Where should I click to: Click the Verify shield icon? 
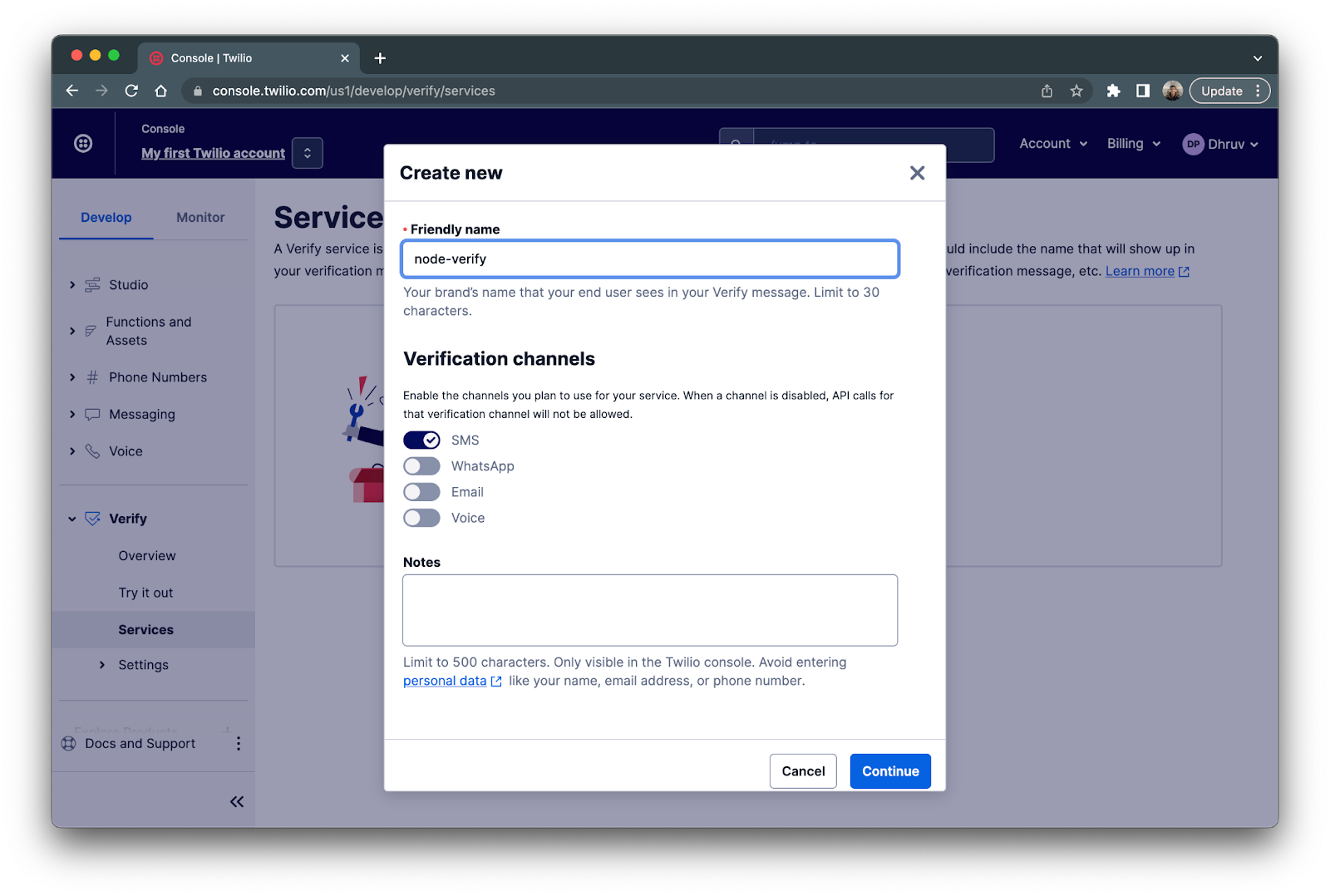[92, 519]
